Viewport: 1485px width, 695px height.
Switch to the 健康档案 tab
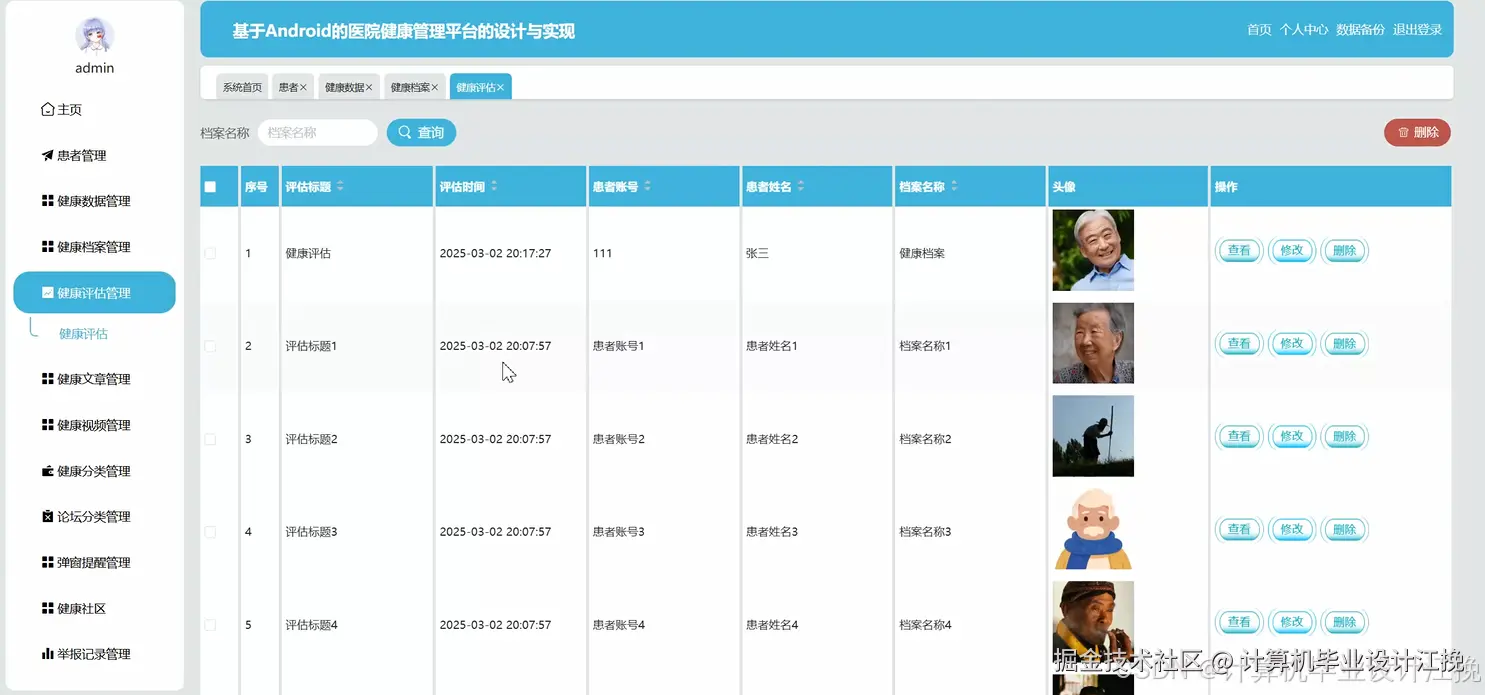click(410, 87)
